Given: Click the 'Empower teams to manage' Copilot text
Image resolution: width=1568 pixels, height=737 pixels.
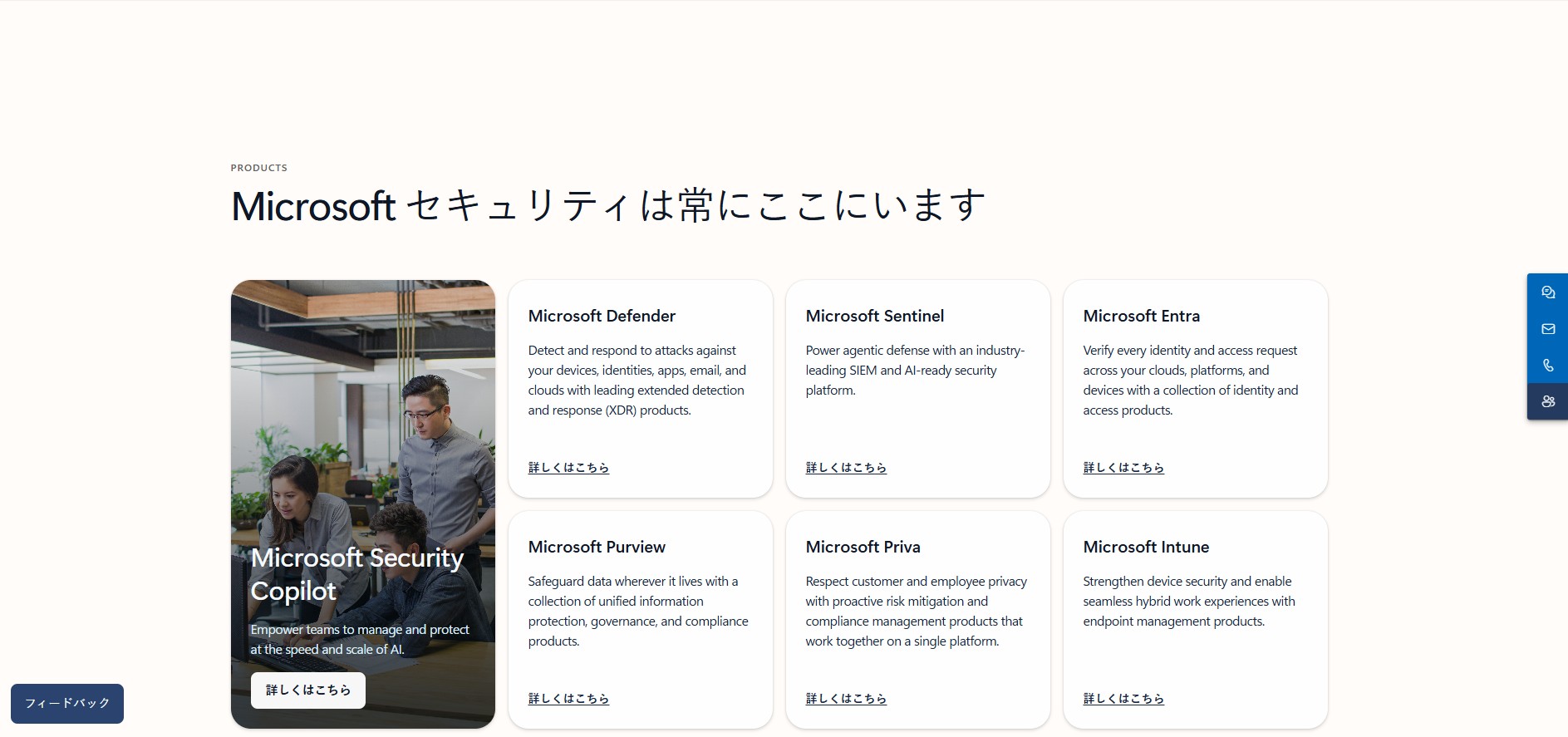Looking at the screenshot, I should point(360,640).
